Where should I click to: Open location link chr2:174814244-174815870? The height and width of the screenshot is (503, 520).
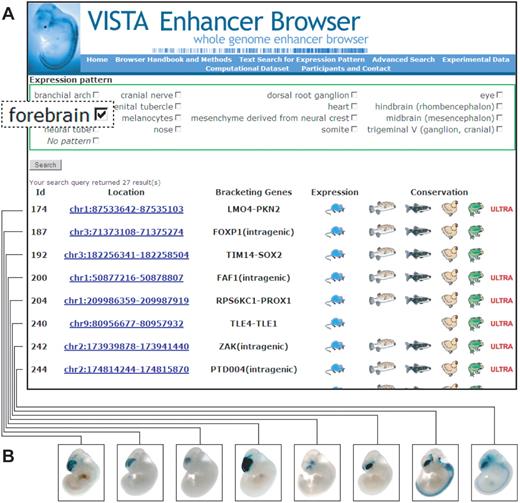tap(126, 369)
